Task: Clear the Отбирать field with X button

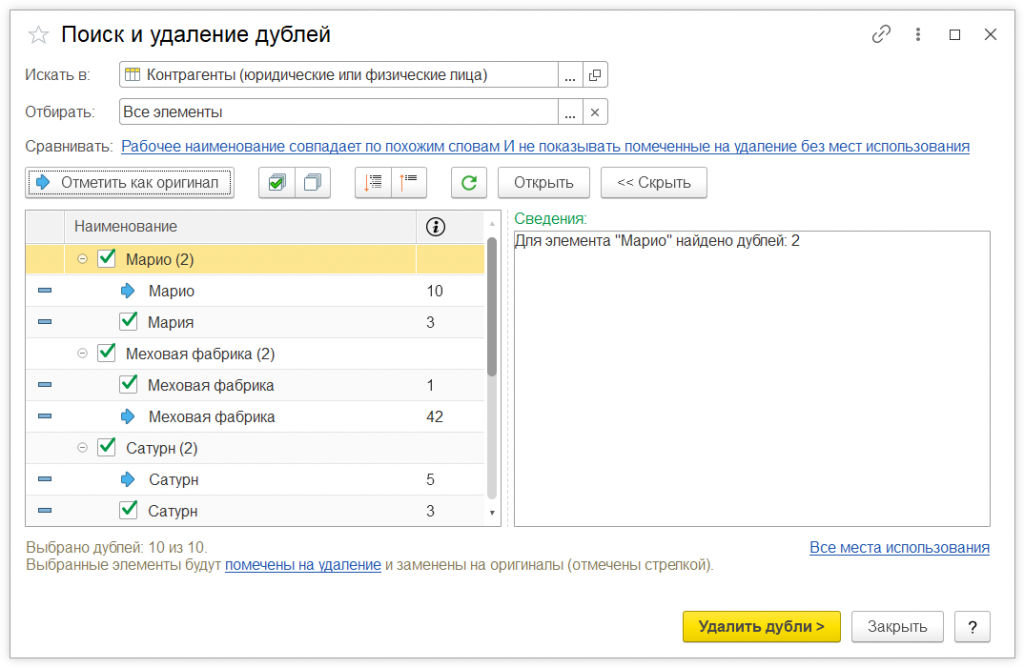Action: [595, 112]
